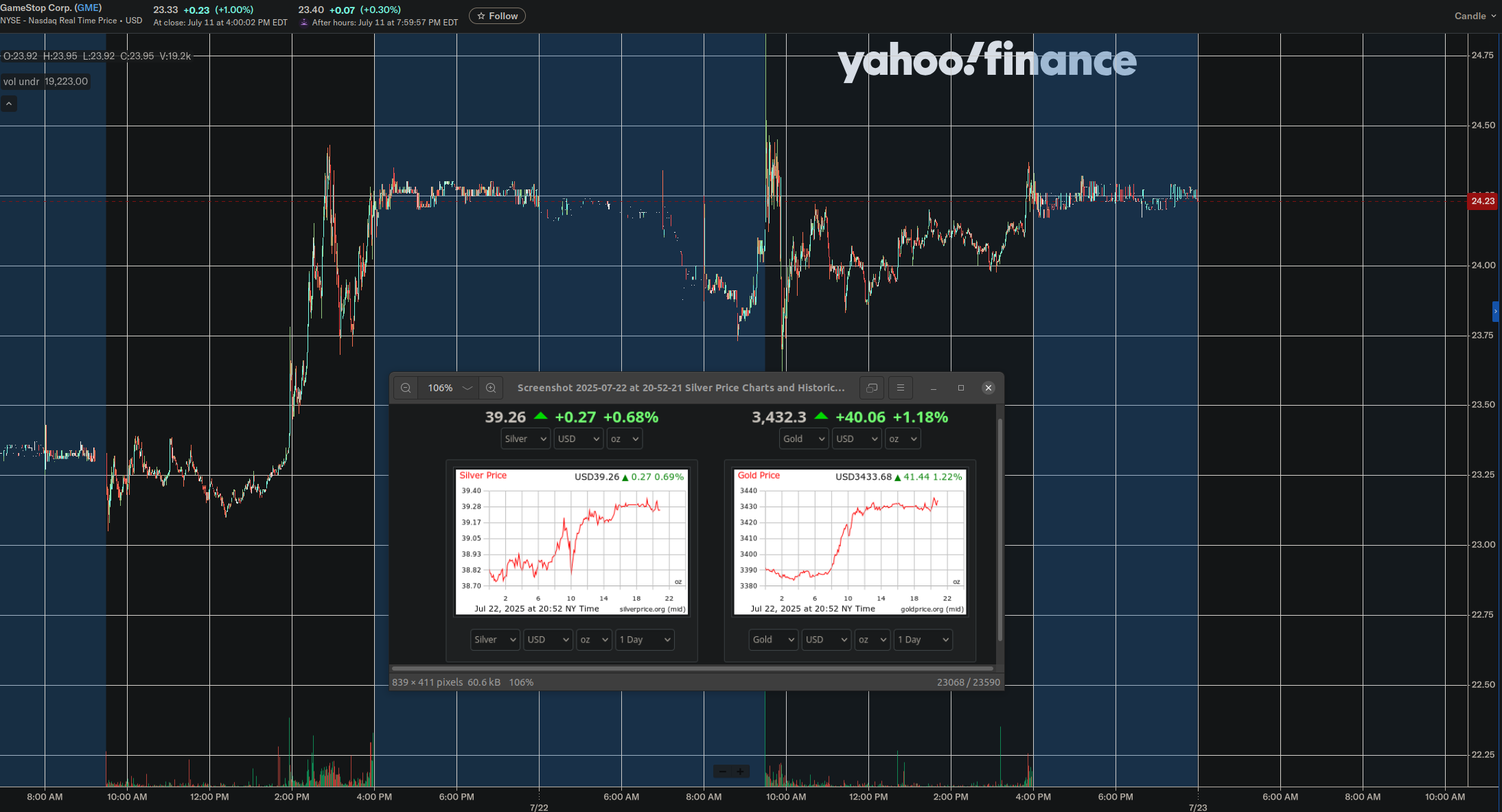1502x812 pixels.
Task: Click the '23068 / 23590' image counter
Action: coord(969,682)
